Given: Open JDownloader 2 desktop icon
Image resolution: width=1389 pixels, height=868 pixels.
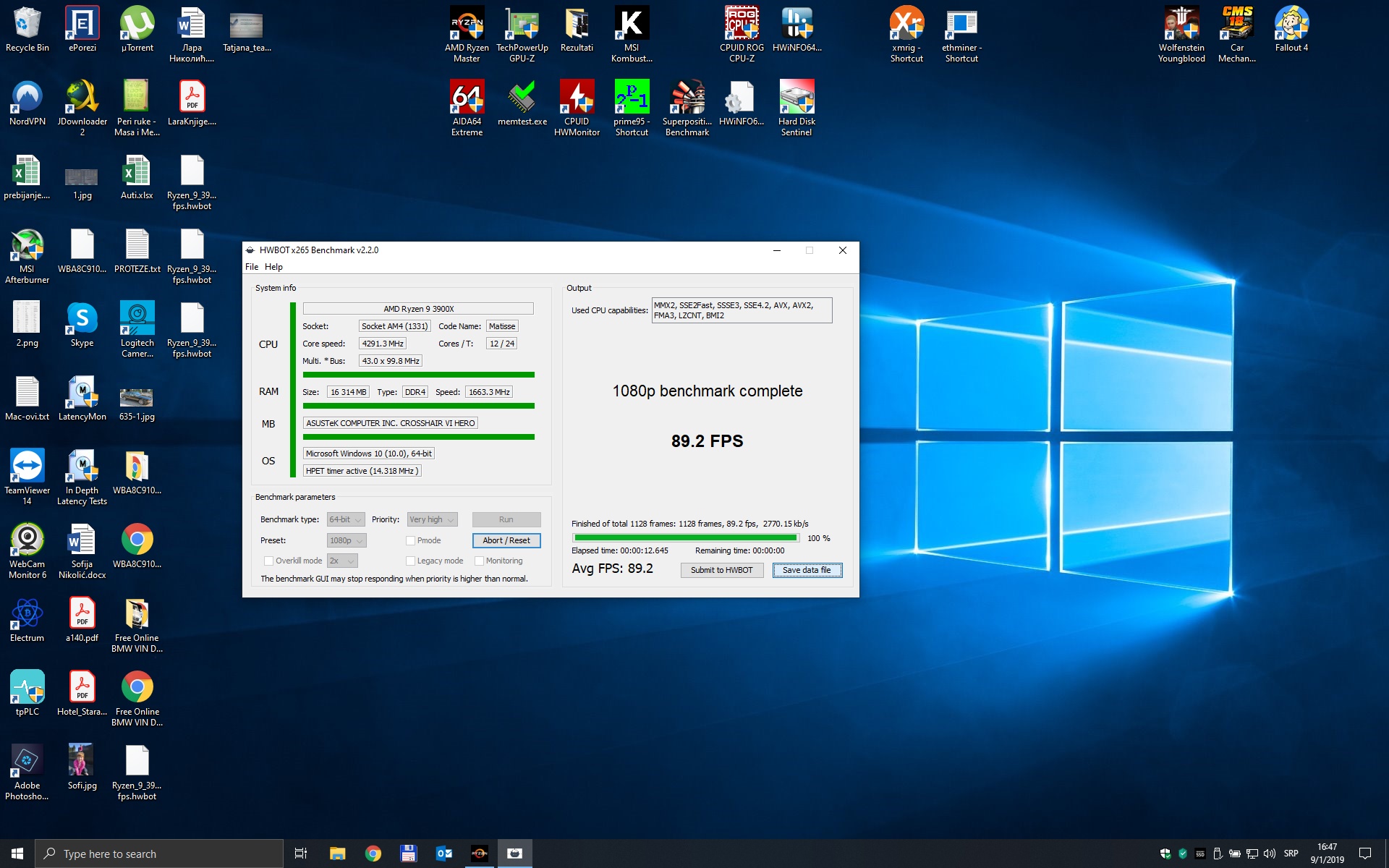Looking at the screenshot, I should click(82, 108).
